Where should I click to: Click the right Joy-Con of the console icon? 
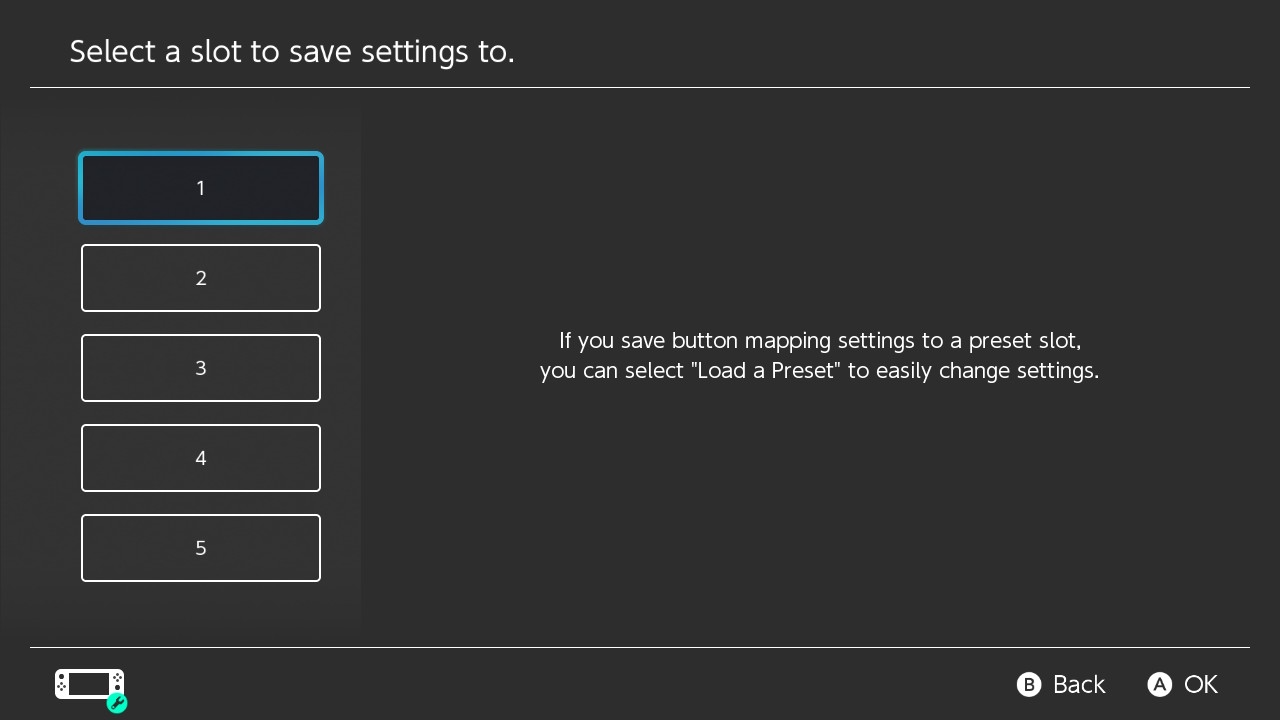[118, 682]
